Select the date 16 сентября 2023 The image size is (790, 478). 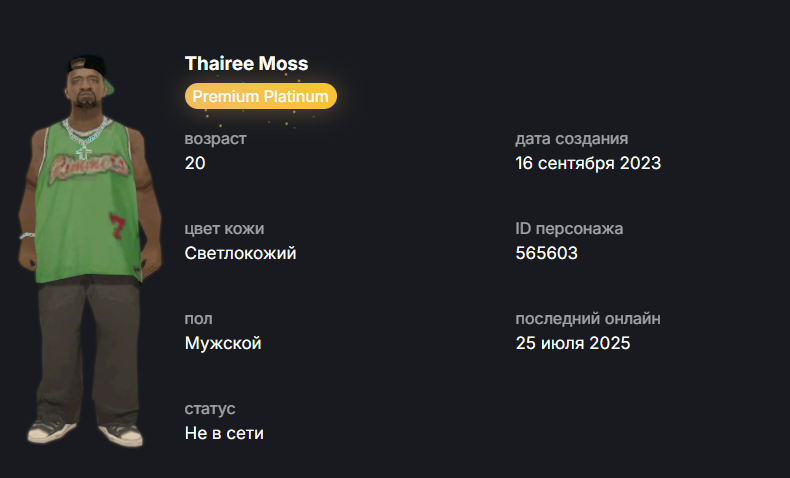pyautogui.click(x=588, y=163)
